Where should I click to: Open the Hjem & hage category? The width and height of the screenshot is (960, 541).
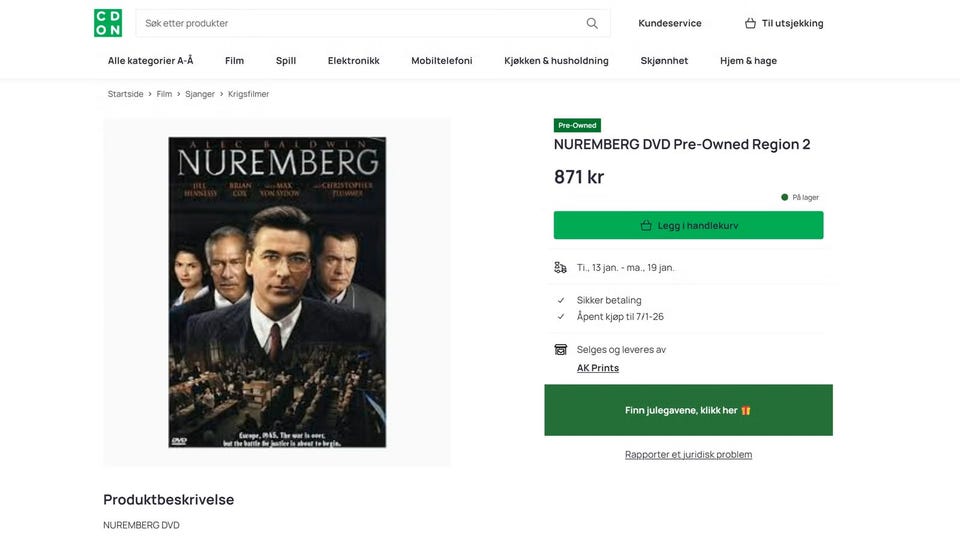click(748, 61)
